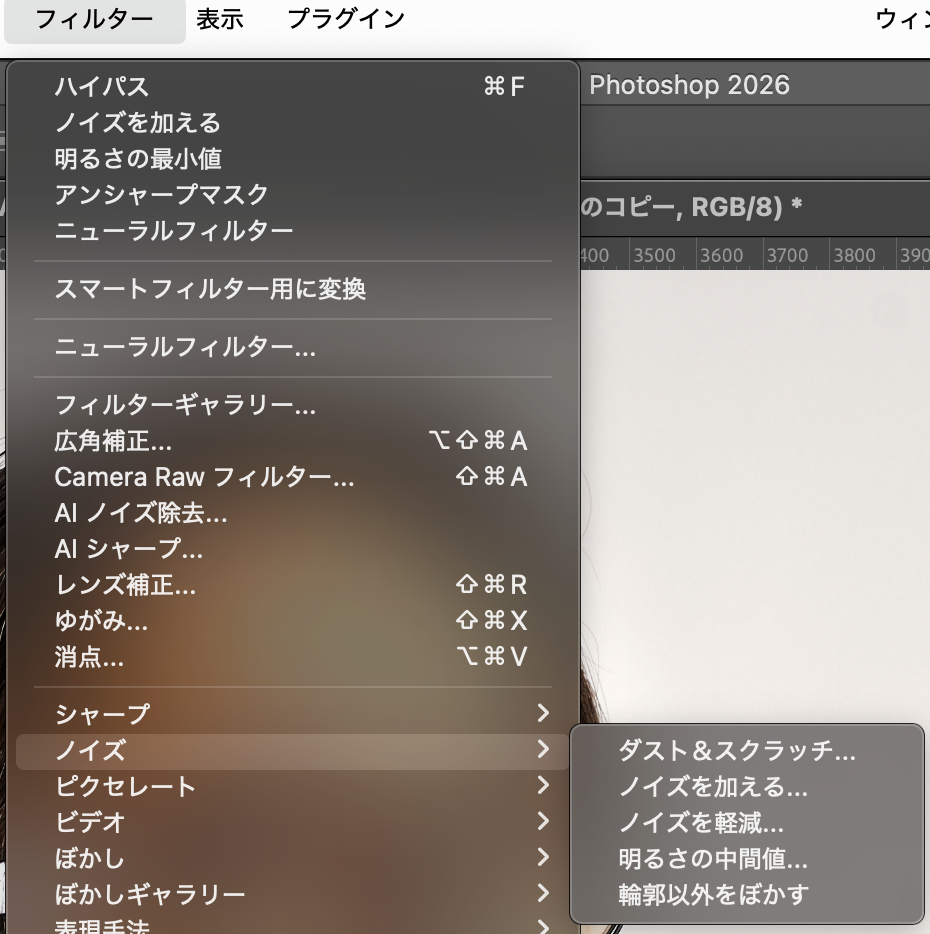Open レンズ補正 filter
This screenshot has height=934, width=930.
pyautogui.click(x=125, y=586)
